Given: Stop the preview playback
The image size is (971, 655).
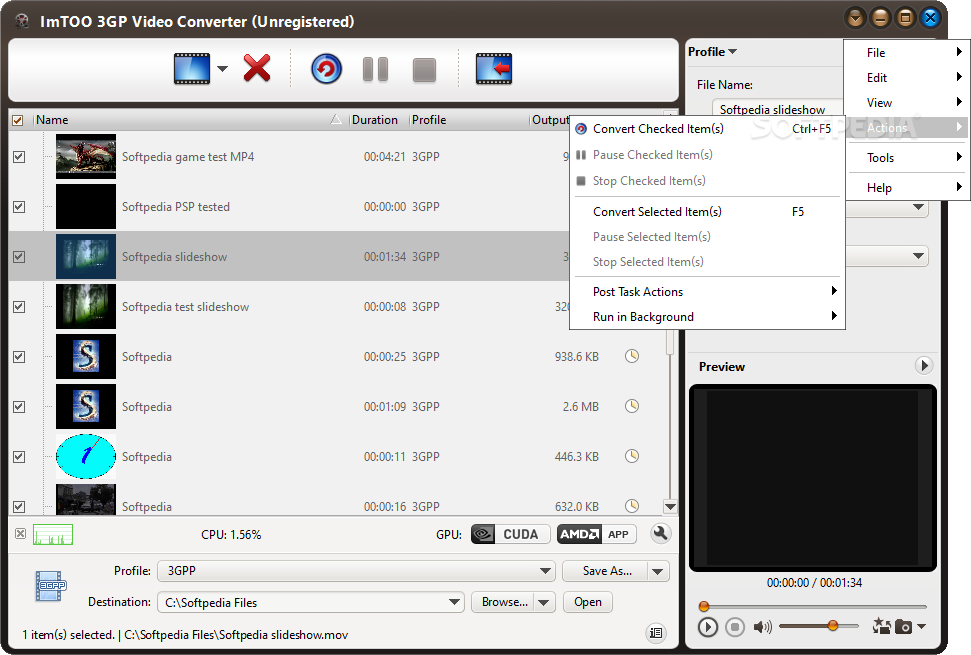Looking at the screenshot, I should pyautogui.click(x=734, y=627).
